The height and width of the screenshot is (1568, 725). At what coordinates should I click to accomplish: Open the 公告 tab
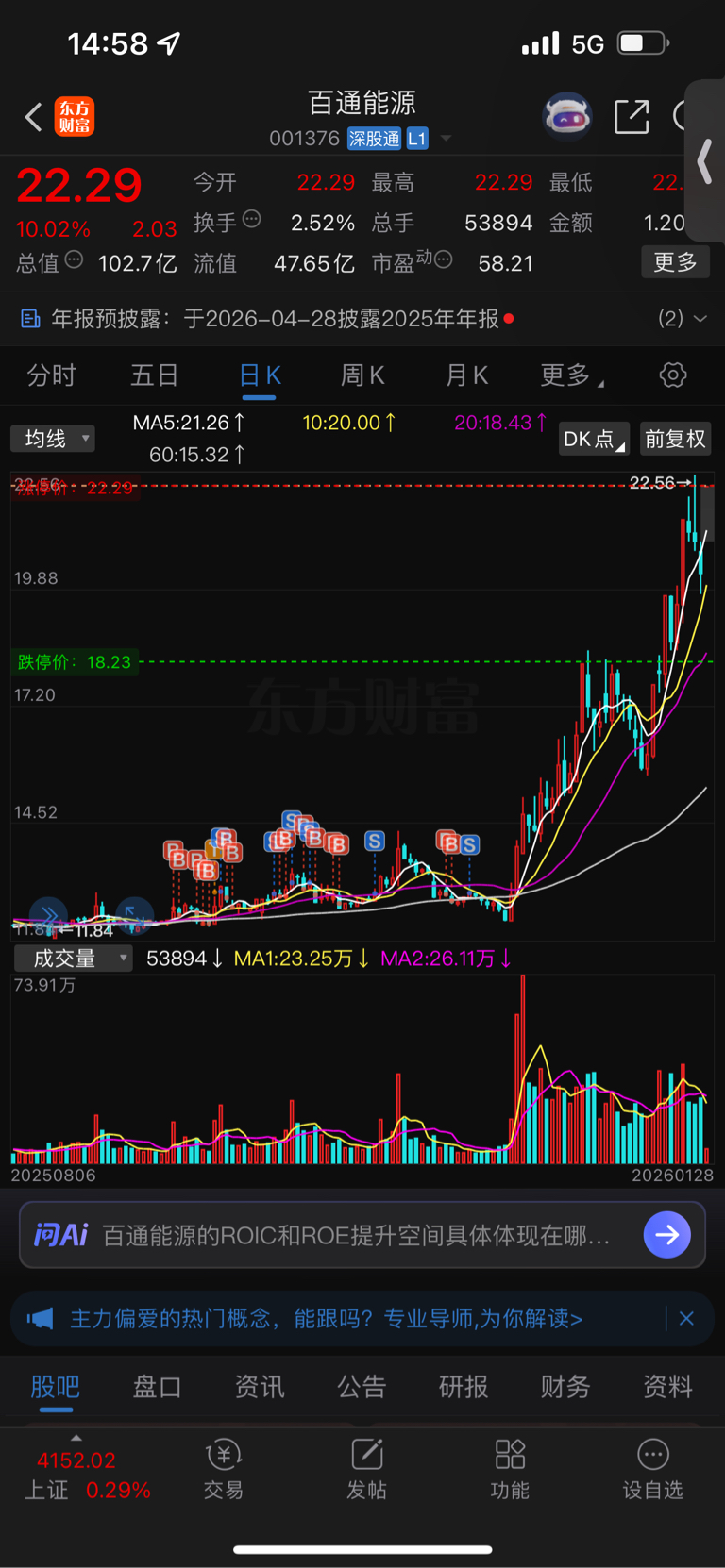click(x=362, y=1387)
